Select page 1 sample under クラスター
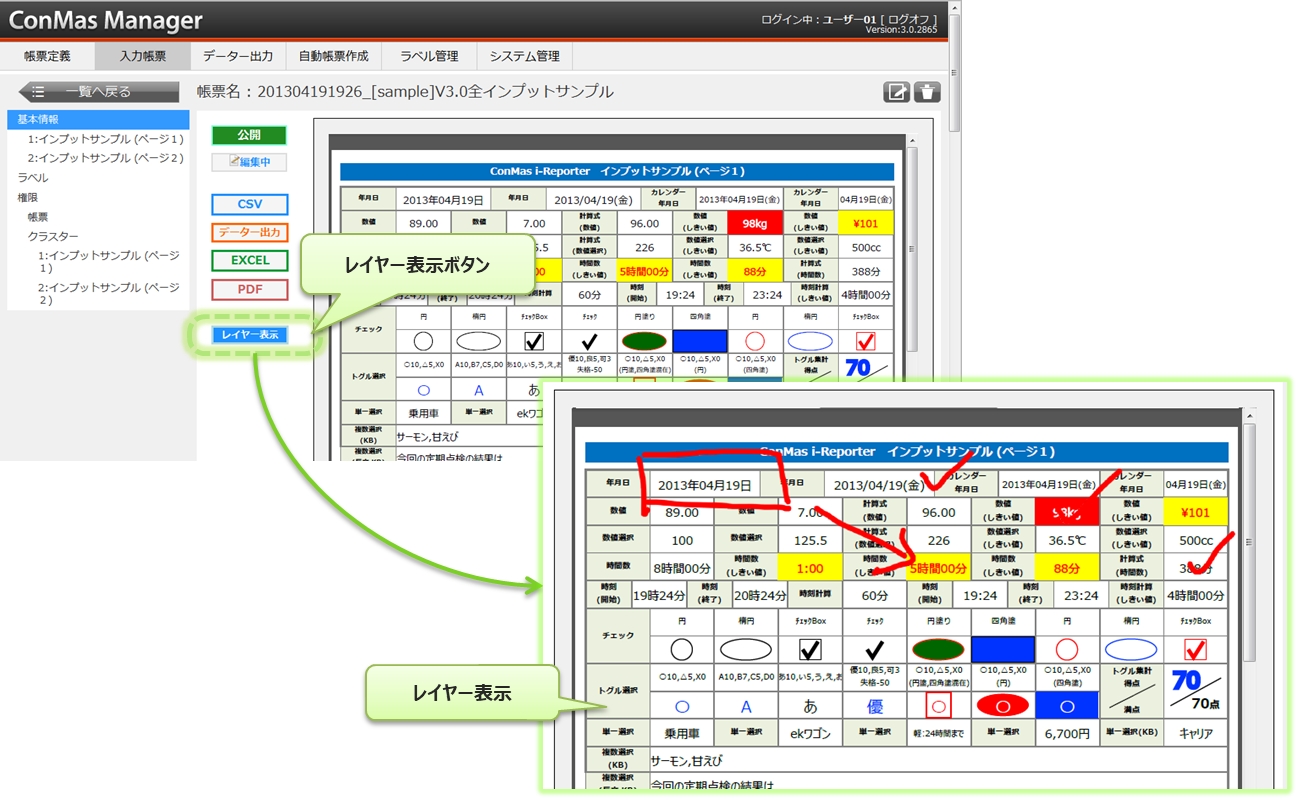The height and width of the screenshot is (800, 1298). click(x=109, y=262)
